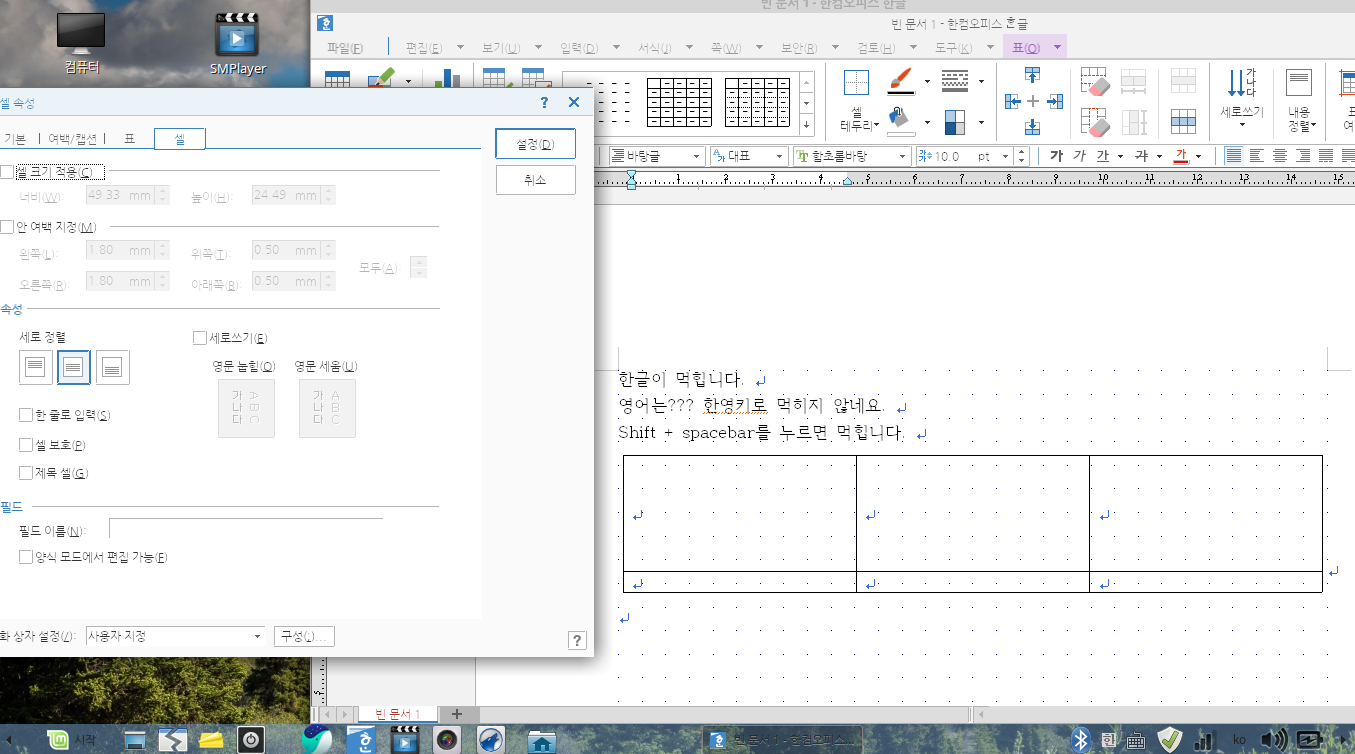
Task: Open the 입력 menu
Action: tap(579, 47)
